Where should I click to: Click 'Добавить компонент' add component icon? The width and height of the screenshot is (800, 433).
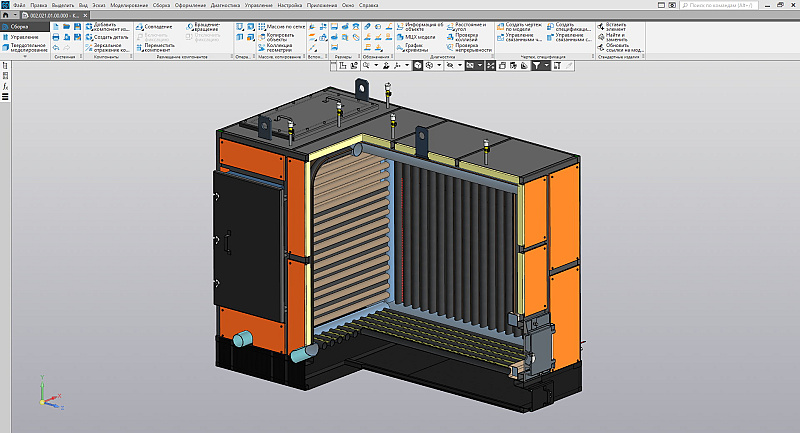click(89, 25)
